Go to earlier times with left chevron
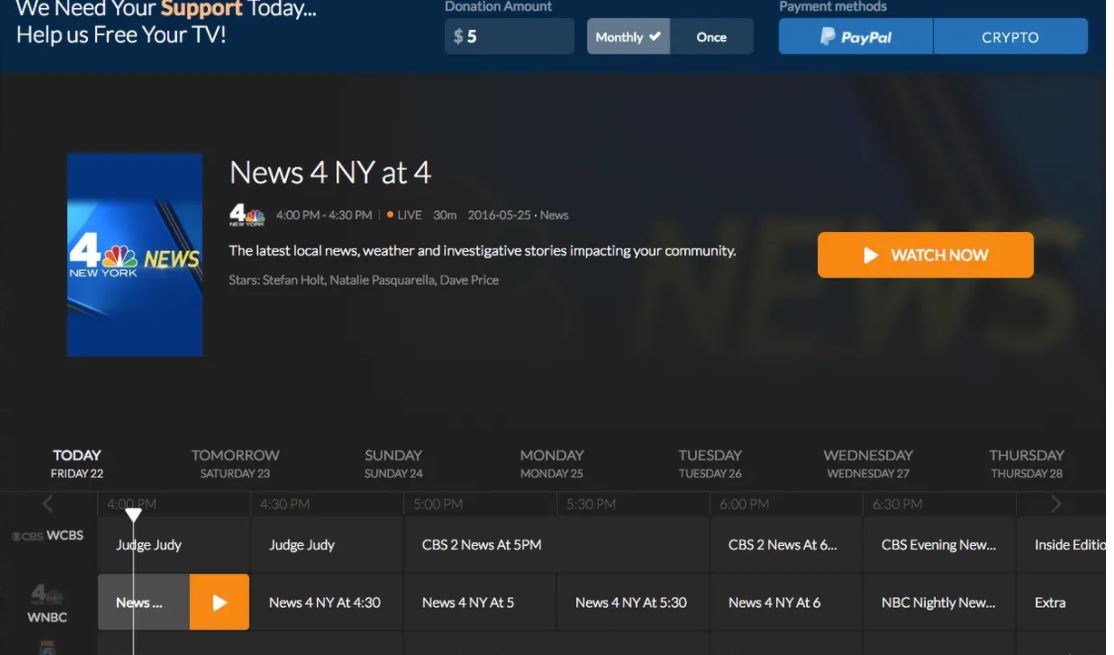The width and height of the screenshot is (1114, 655). coord(48,504)
